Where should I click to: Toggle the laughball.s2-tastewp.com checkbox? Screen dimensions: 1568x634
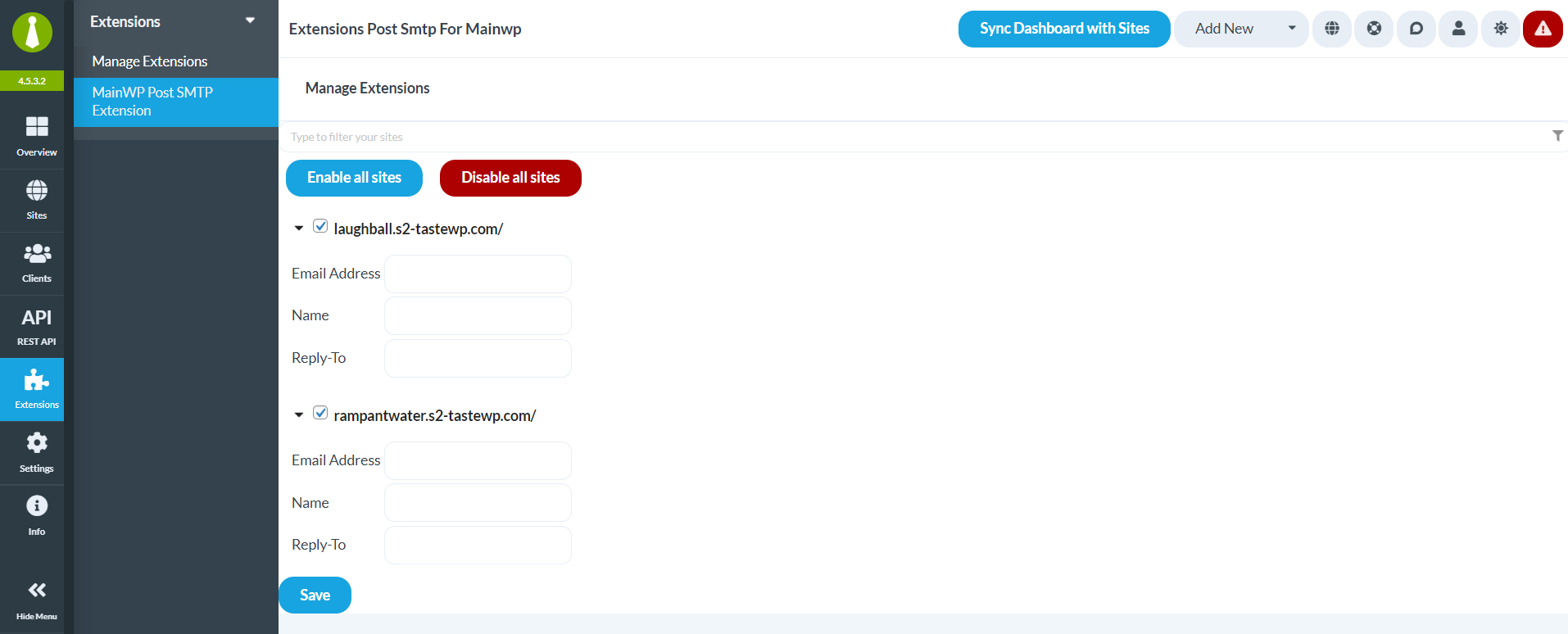(x=320, y=226)
